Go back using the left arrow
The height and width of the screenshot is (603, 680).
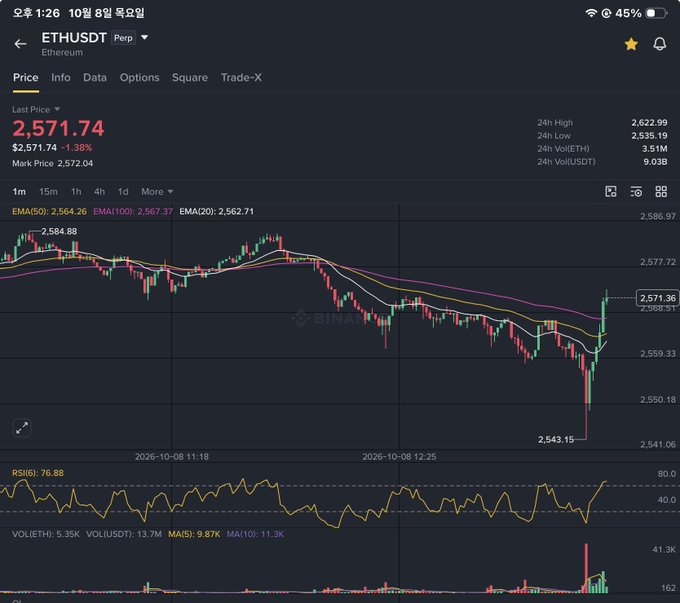click(20, 44)
